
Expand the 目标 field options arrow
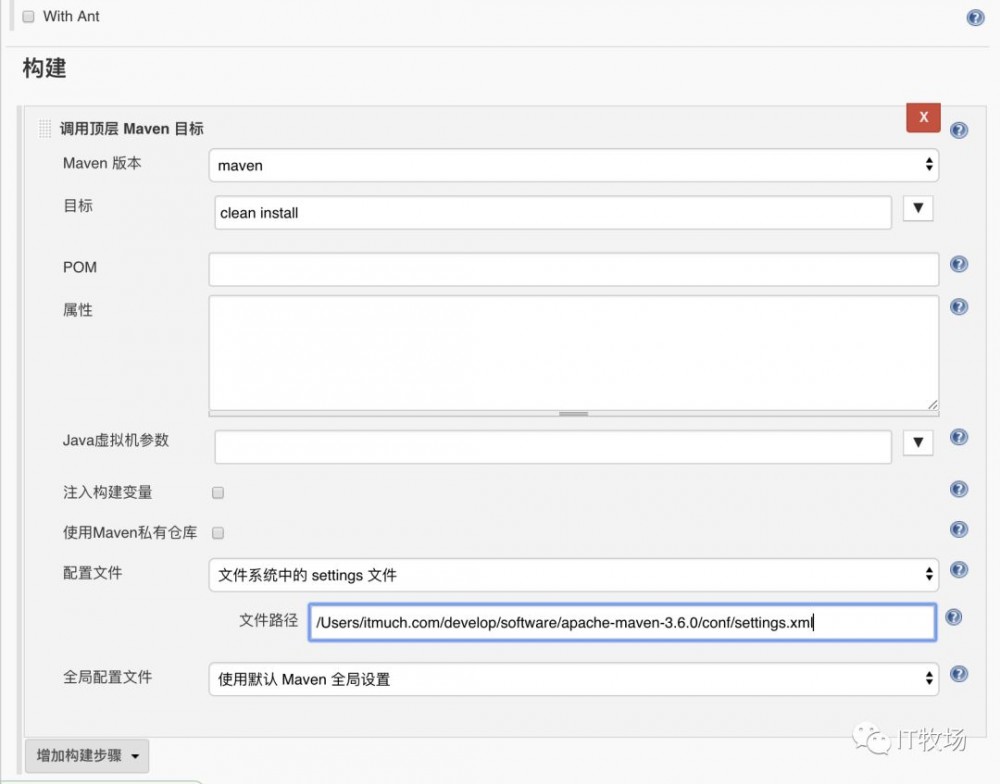917,208
